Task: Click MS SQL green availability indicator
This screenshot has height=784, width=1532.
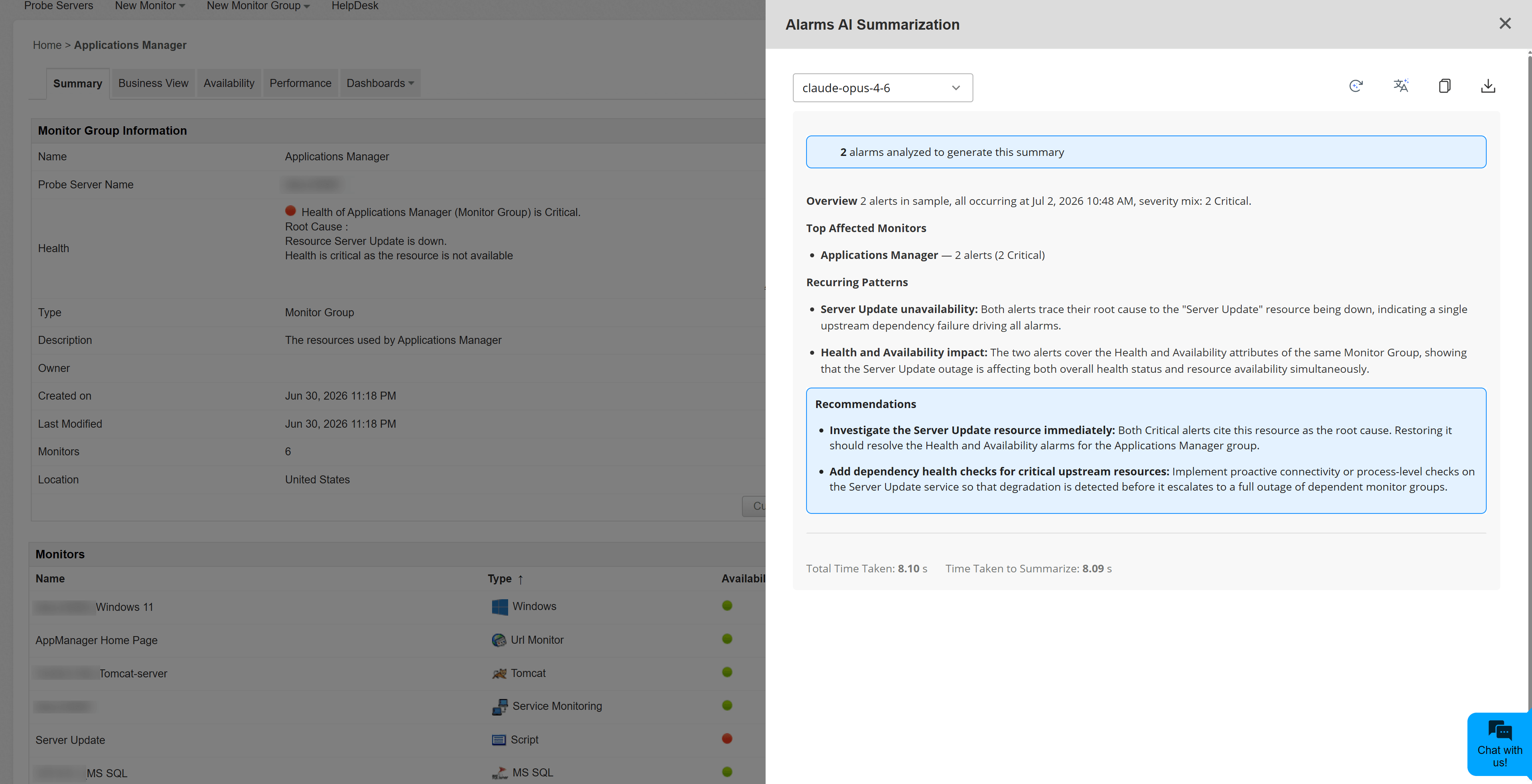Action: [x=727, y=772]
